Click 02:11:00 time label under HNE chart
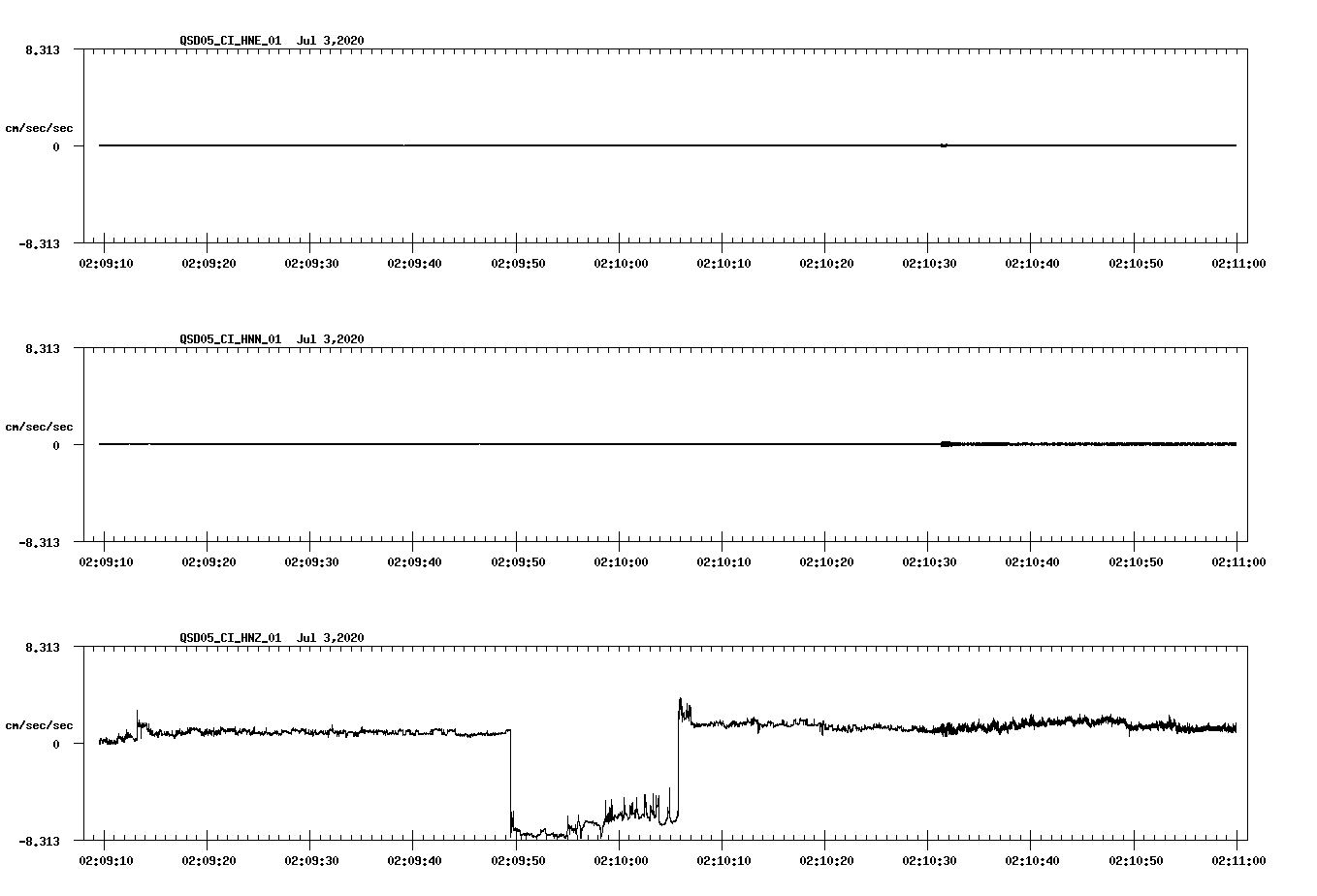 pos(1237,263)
